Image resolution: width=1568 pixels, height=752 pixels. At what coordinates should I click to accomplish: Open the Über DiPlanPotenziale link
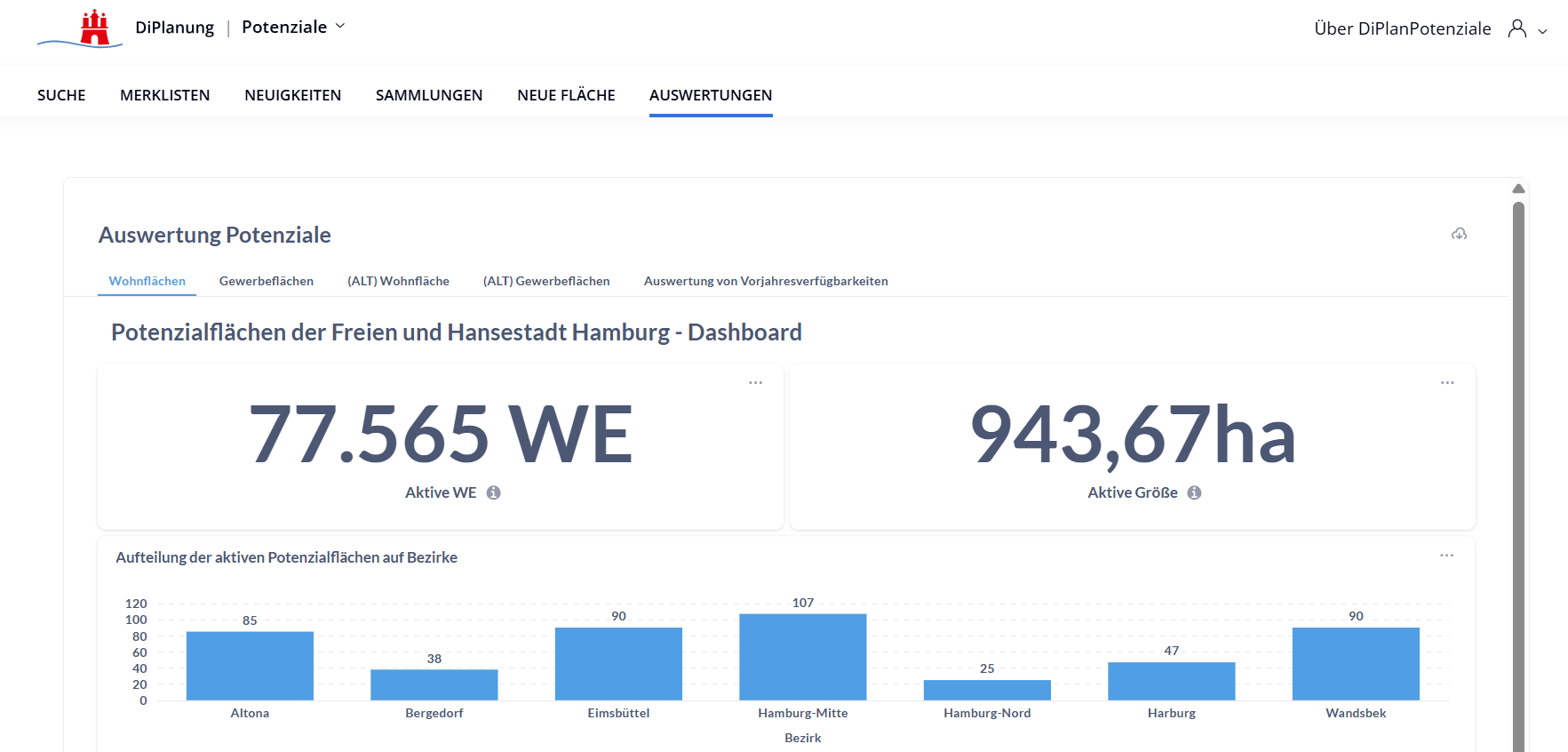point(1402,28)
